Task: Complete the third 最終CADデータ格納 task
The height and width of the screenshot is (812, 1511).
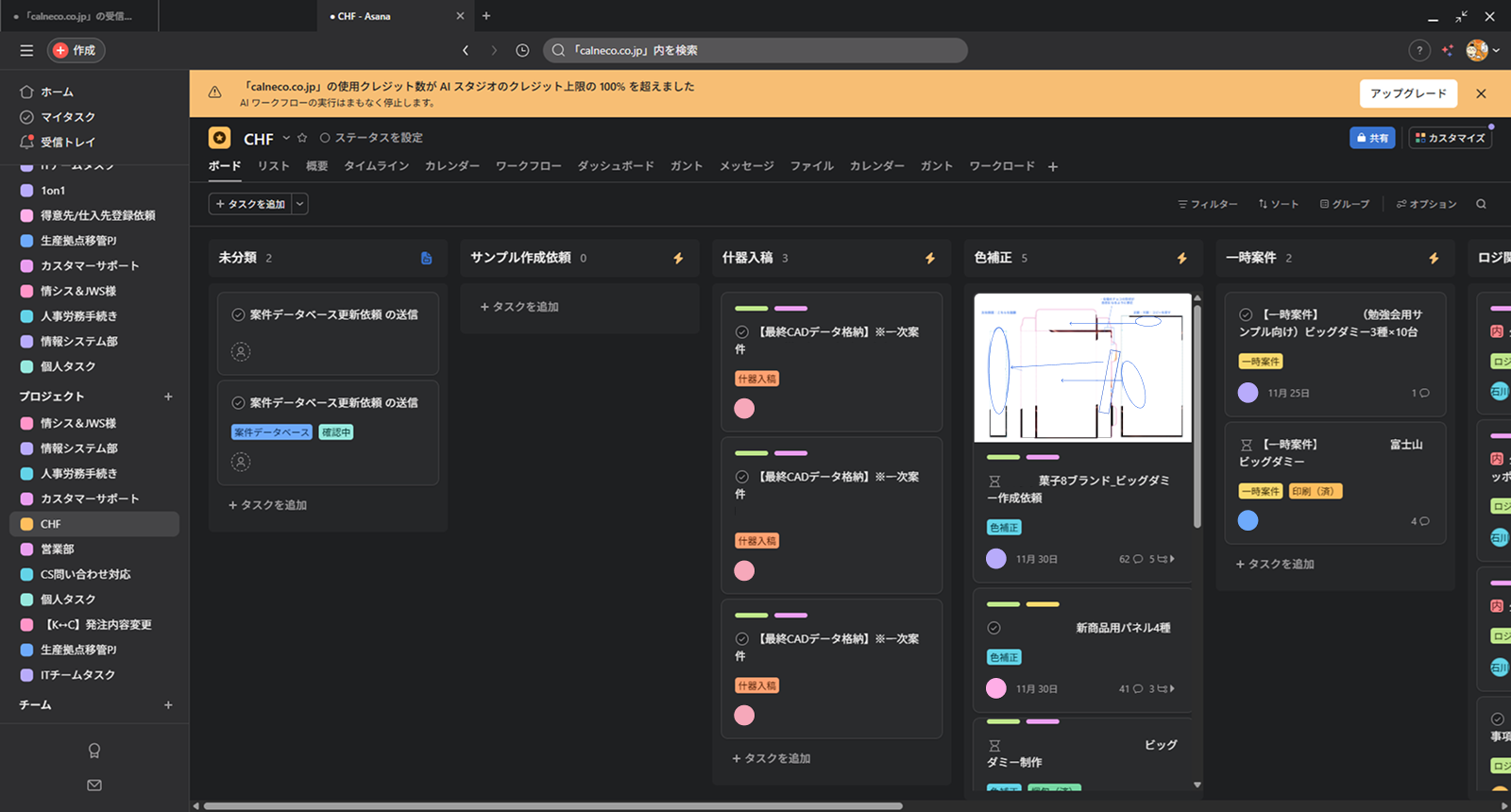Action: (742, 639)
